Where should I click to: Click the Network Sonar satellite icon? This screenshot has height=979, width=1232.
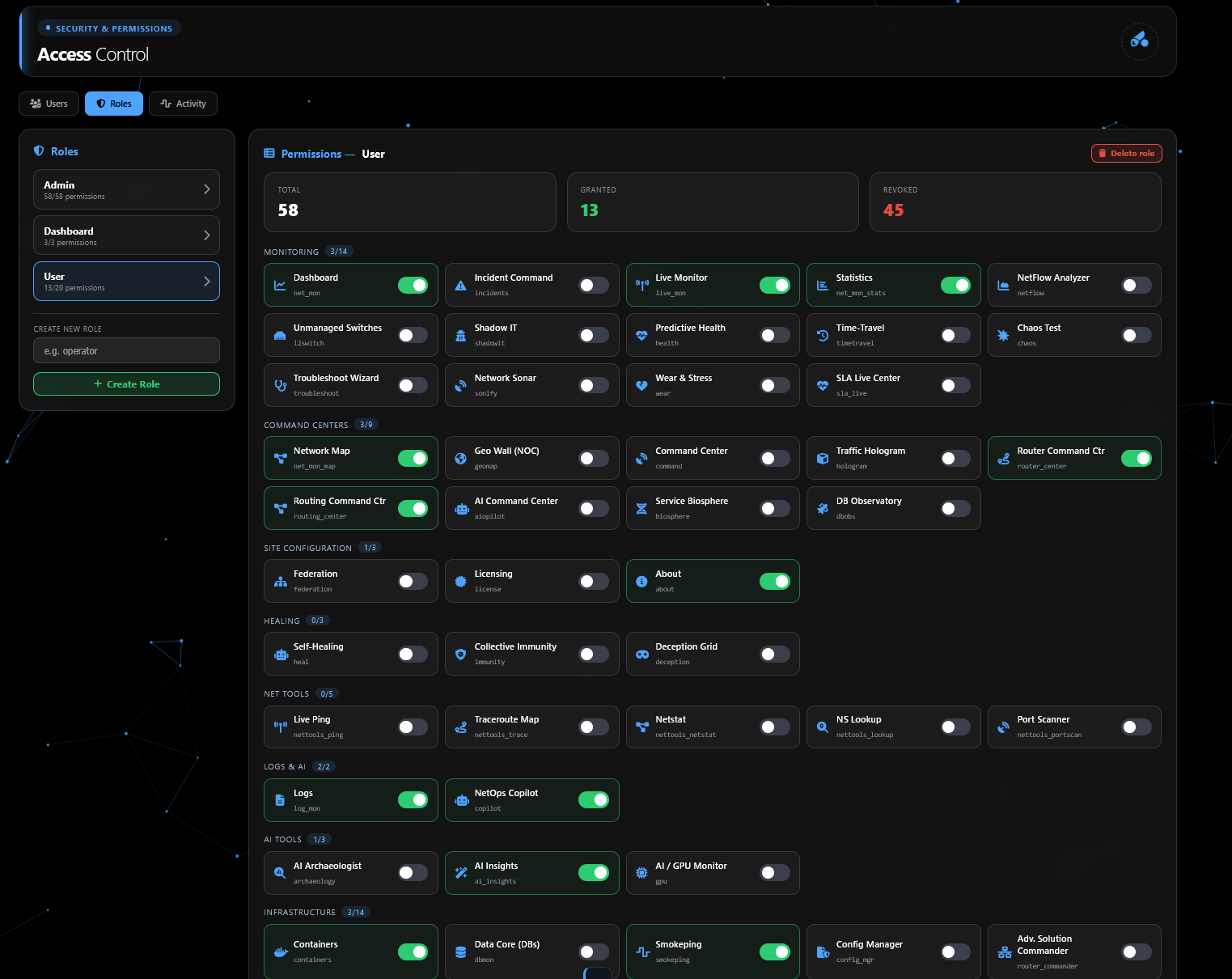pyautogui.click(x=460, y=386)
